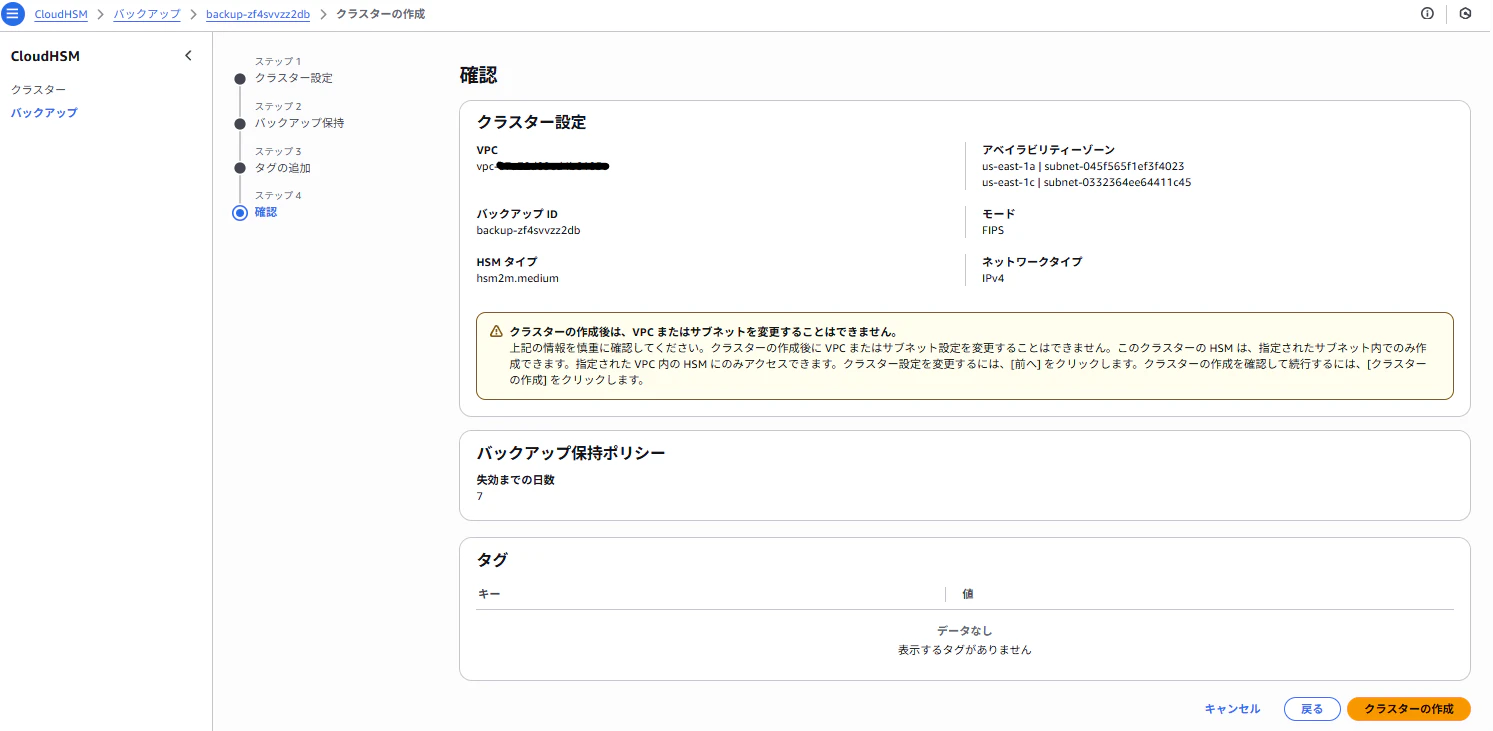Click the warning triangle icon in alert box

pyautogui.click(x=496, y=332)
